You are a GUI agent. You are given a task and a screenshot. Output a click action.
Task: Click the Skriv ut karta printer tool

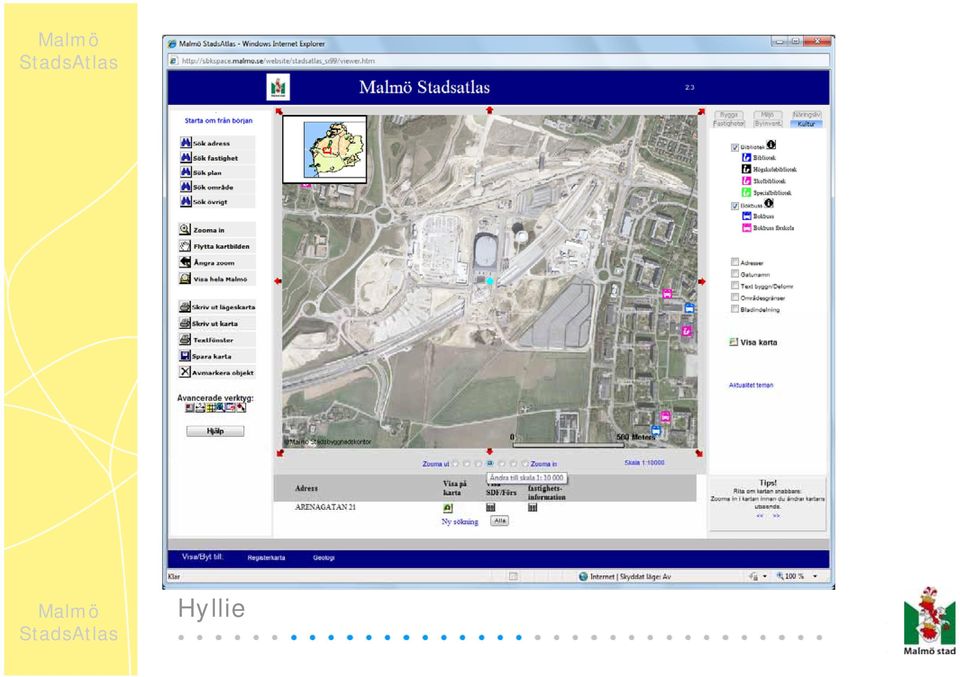(x=217, y=323)
